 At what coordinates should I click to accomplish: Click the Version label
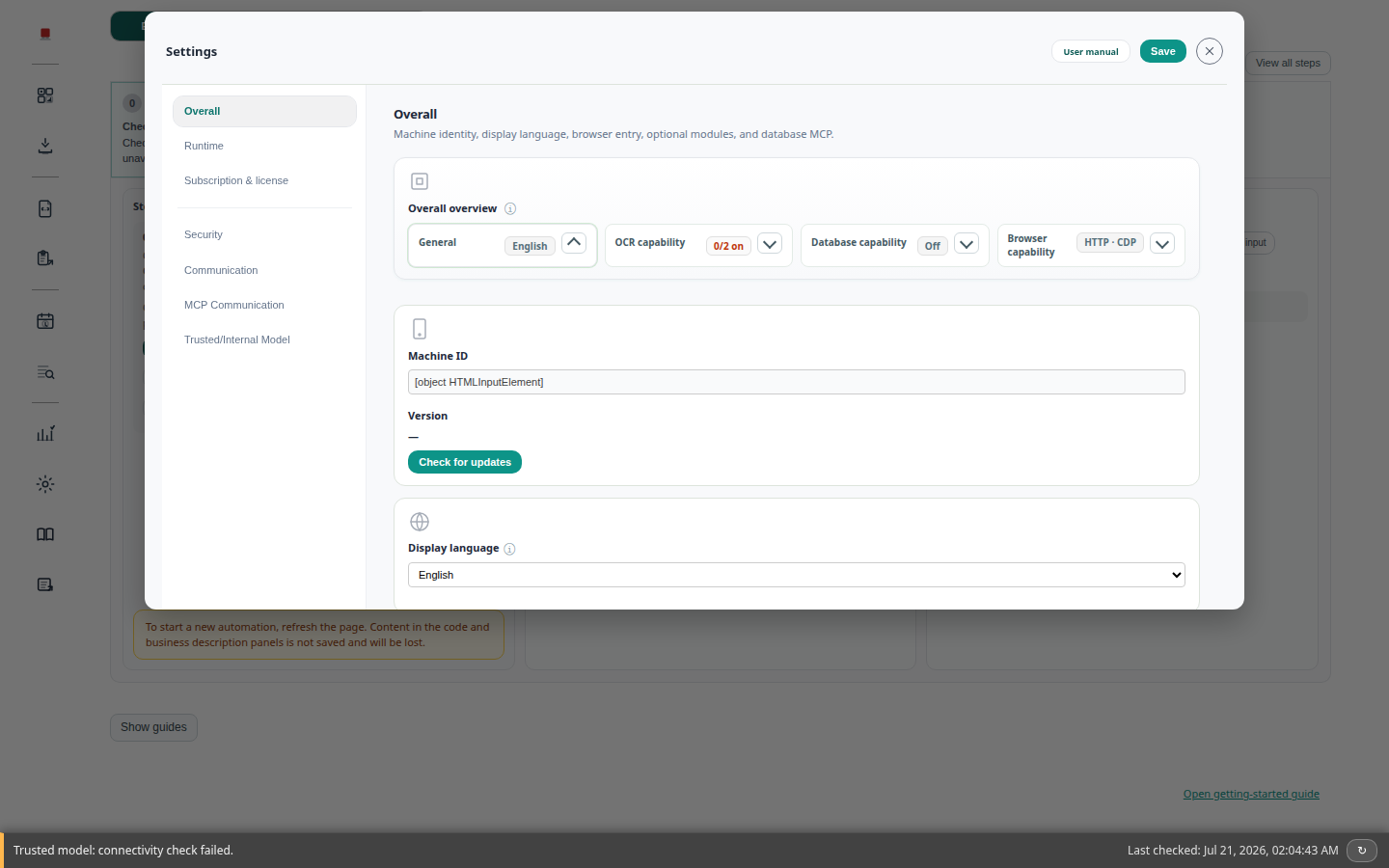click(x=427, y=416)
